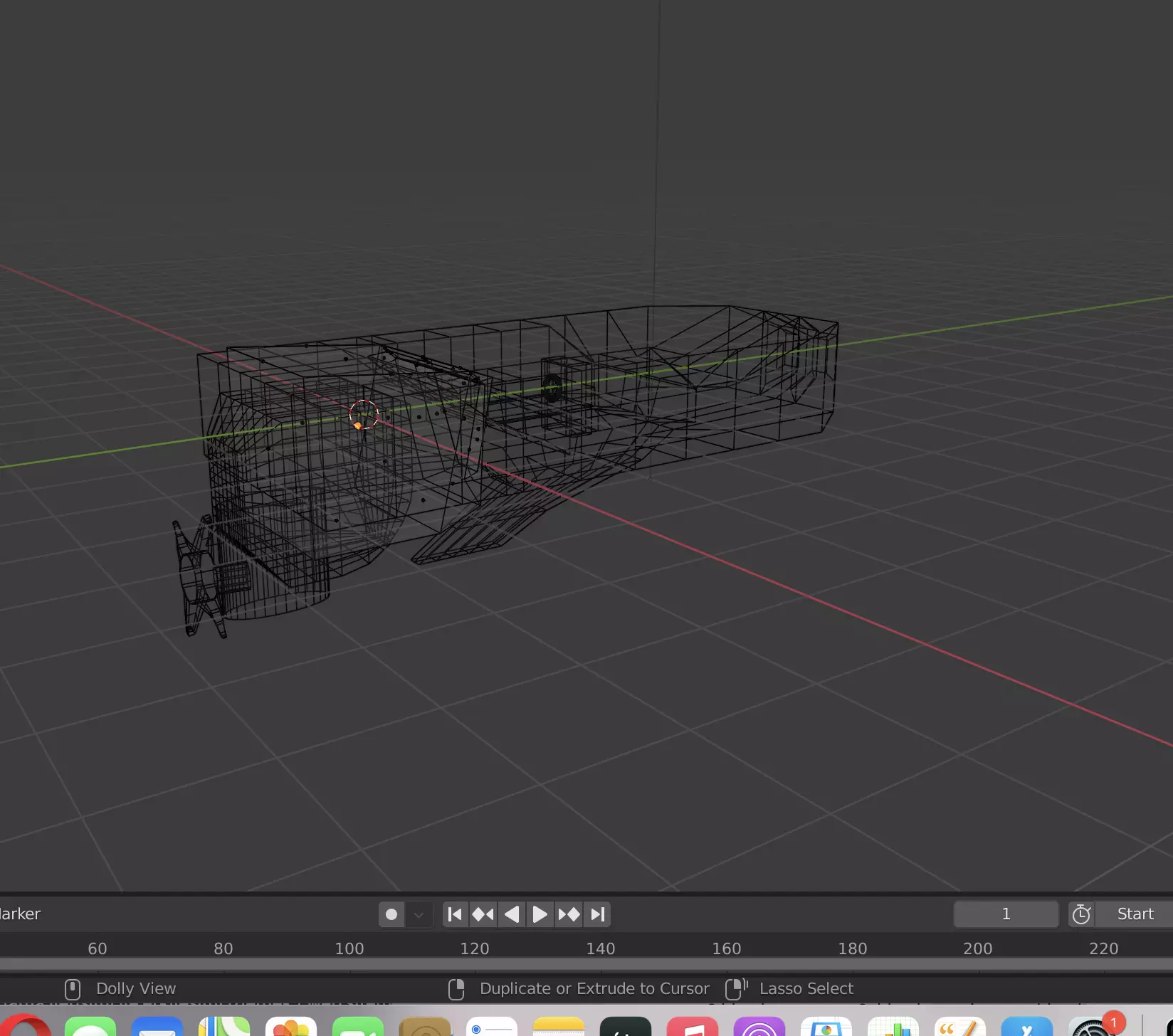
Task: Click the 'Dolly View' status bar hint
Action: click(x=136, y=988)
